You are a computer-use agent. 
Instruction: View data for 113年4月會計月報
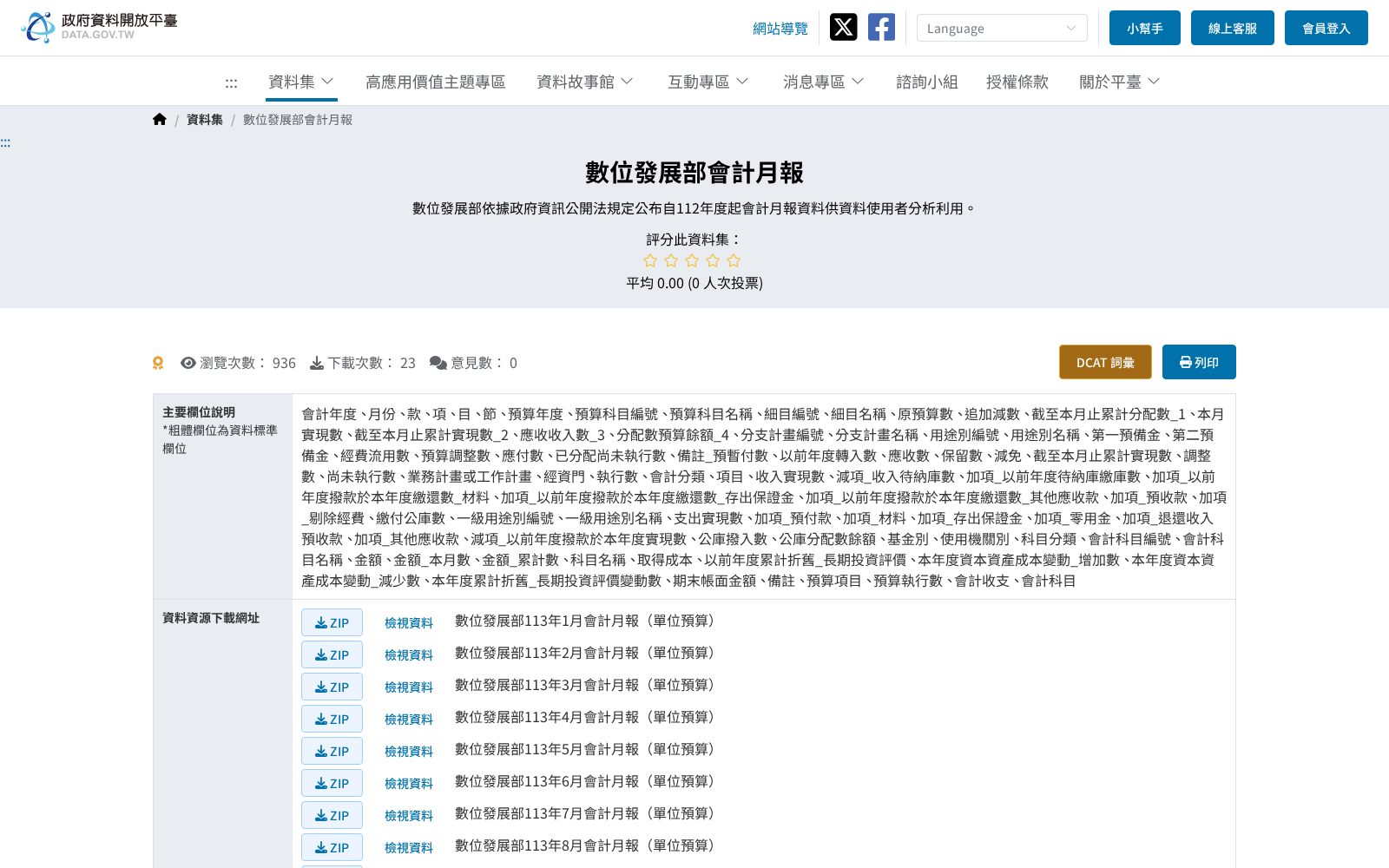coord(409,719)
